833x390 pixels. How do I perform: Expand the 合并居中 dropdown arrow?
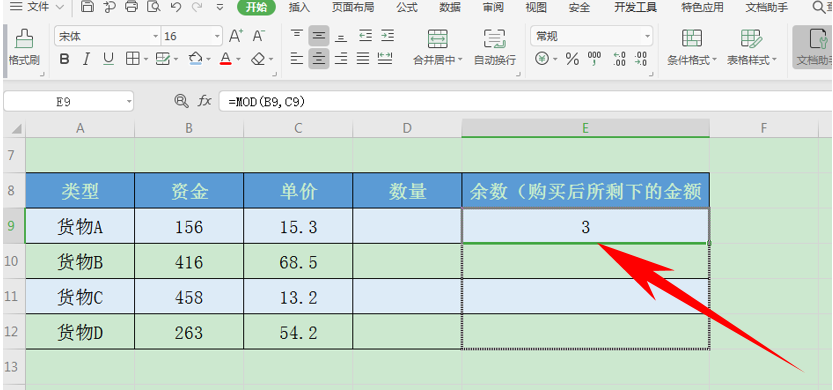(460, 60)
